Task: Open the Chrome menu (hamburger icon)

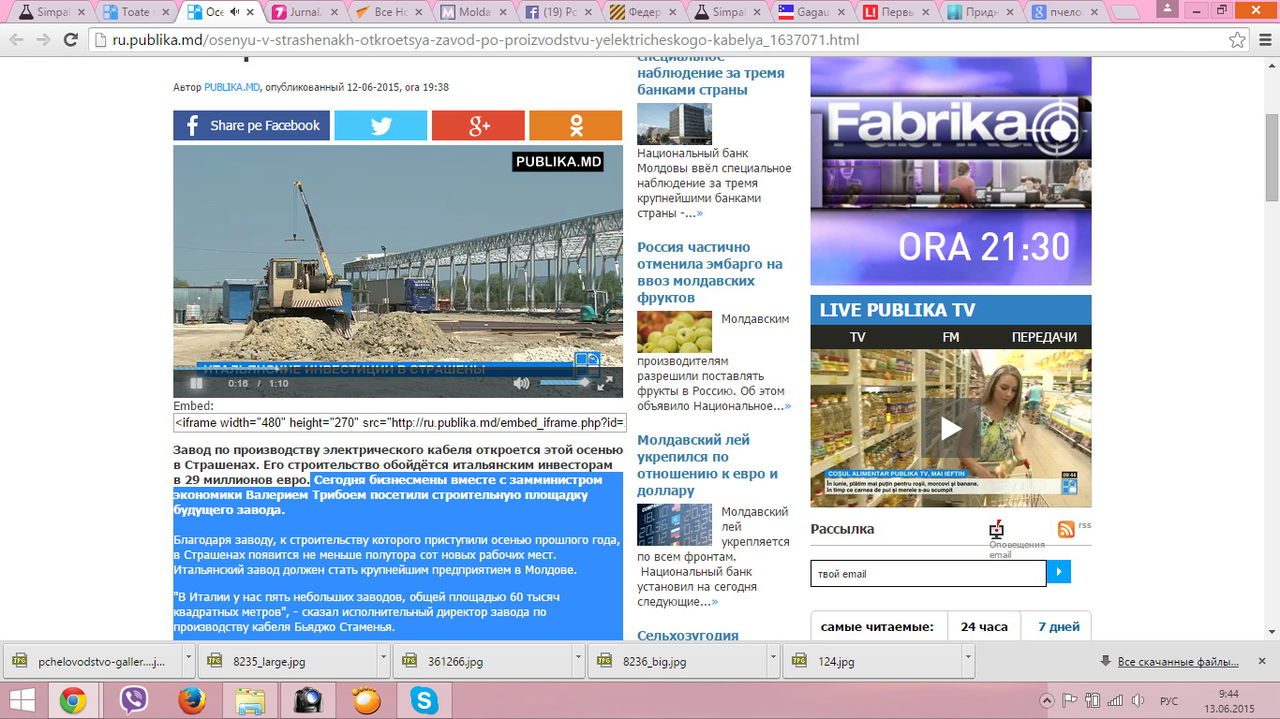Action: [x=1264, y=40]
